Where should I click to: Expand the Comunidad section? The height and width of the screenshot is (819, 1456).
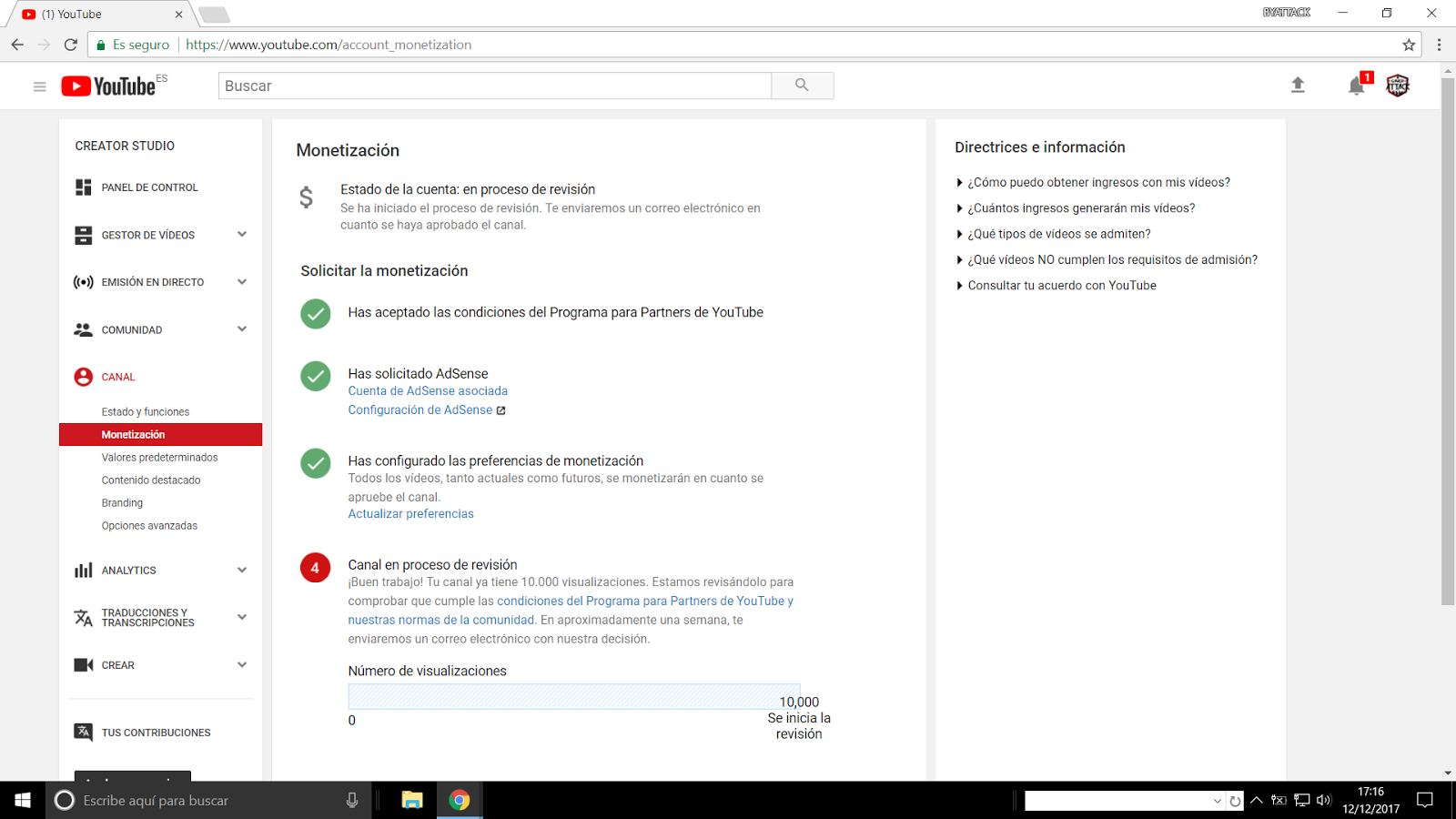(x=242, y=329)
